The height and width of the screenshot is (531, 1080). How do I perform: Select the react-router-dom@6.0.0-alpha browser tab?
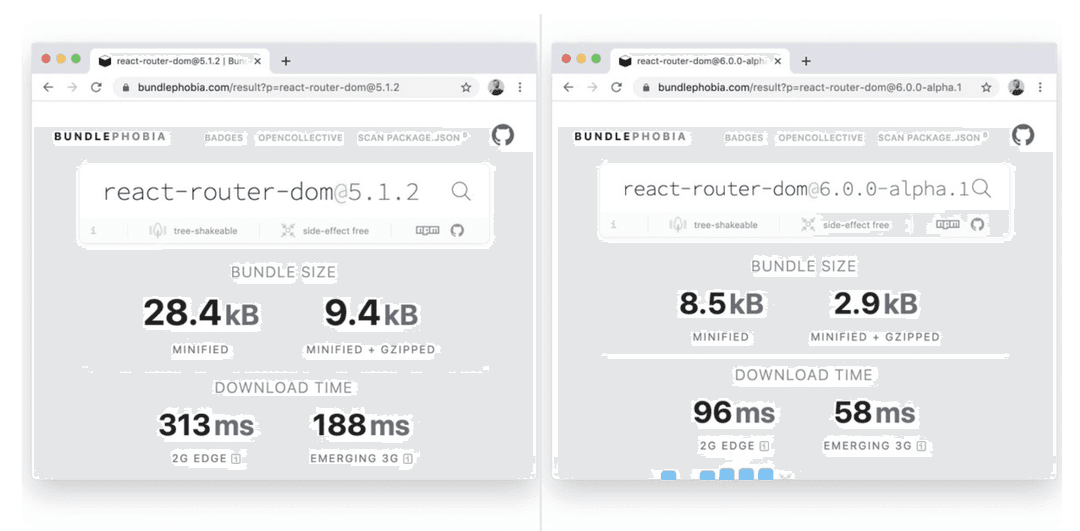click(700, 61)
